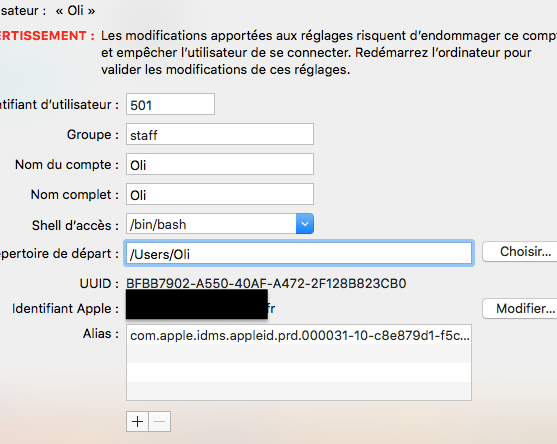Click the Nom complet field

[220, 194]
